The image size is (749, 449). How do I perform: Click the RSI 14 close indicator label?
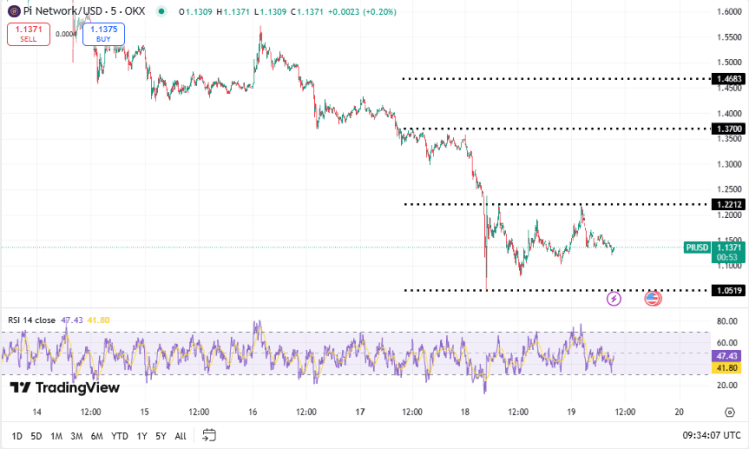pyautogui.click(x=32, y=319)
